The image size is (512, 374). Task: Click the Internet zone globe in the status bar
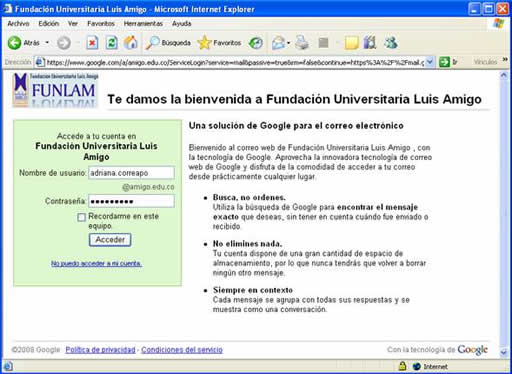coord(417,366)
